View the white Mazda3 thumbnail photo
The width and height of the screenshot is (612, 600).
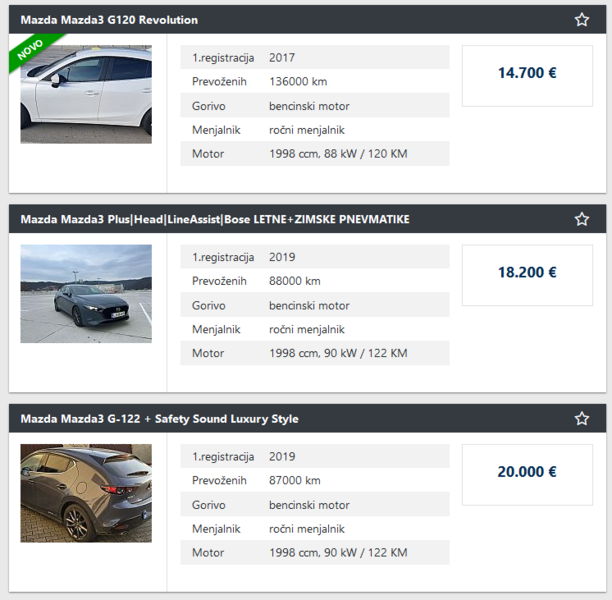click(86, 94)
